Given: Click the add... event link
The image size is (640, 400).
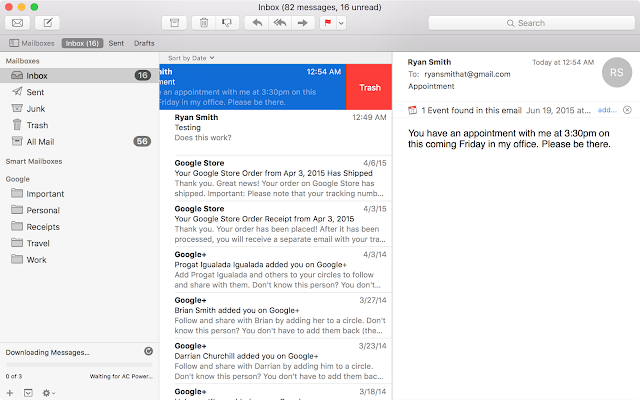Looking at the screenshot, I should pyautogui.click(x=607, y=110).
